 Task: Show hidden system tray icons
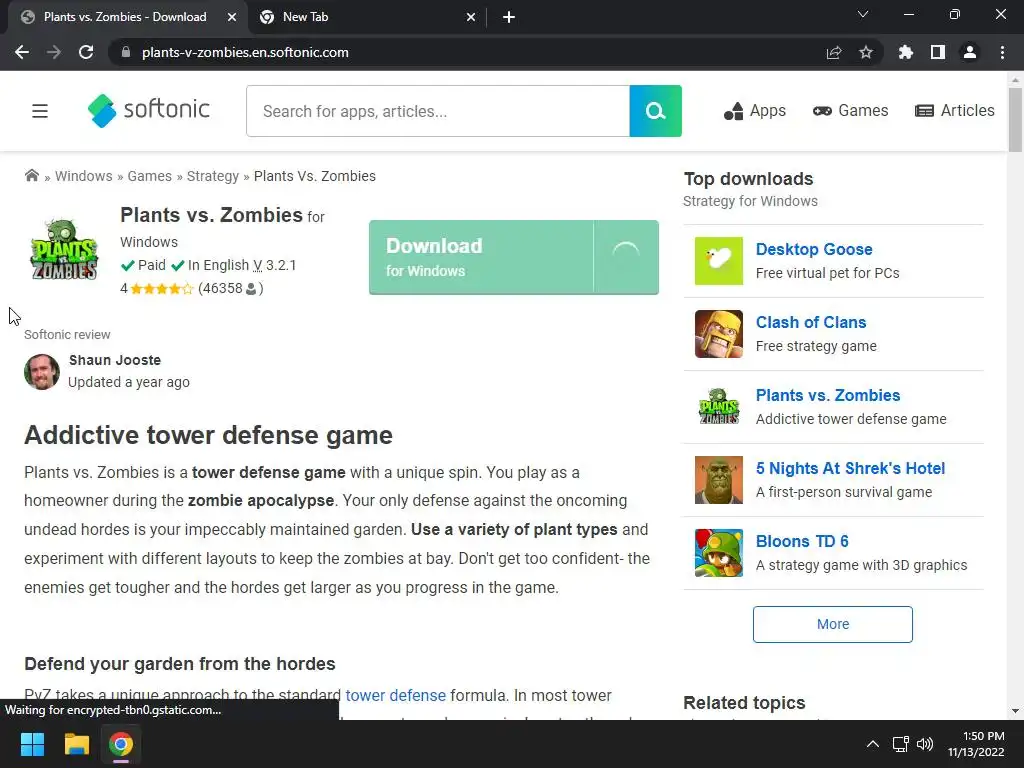click(x=872, y=744)
